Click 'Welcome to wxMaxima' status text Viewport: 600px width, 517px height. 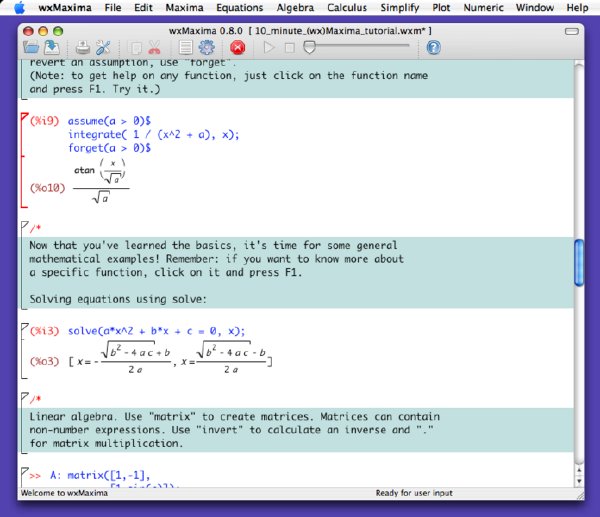pyautogui.click(x=64, y=493)
